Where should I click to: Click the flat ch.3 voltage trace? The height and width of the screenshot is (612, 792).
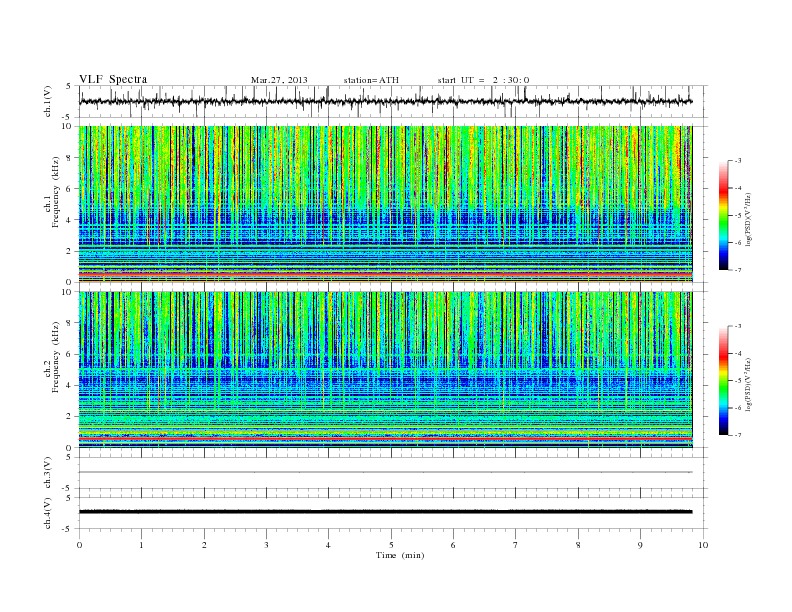click(x=385, y=472)
